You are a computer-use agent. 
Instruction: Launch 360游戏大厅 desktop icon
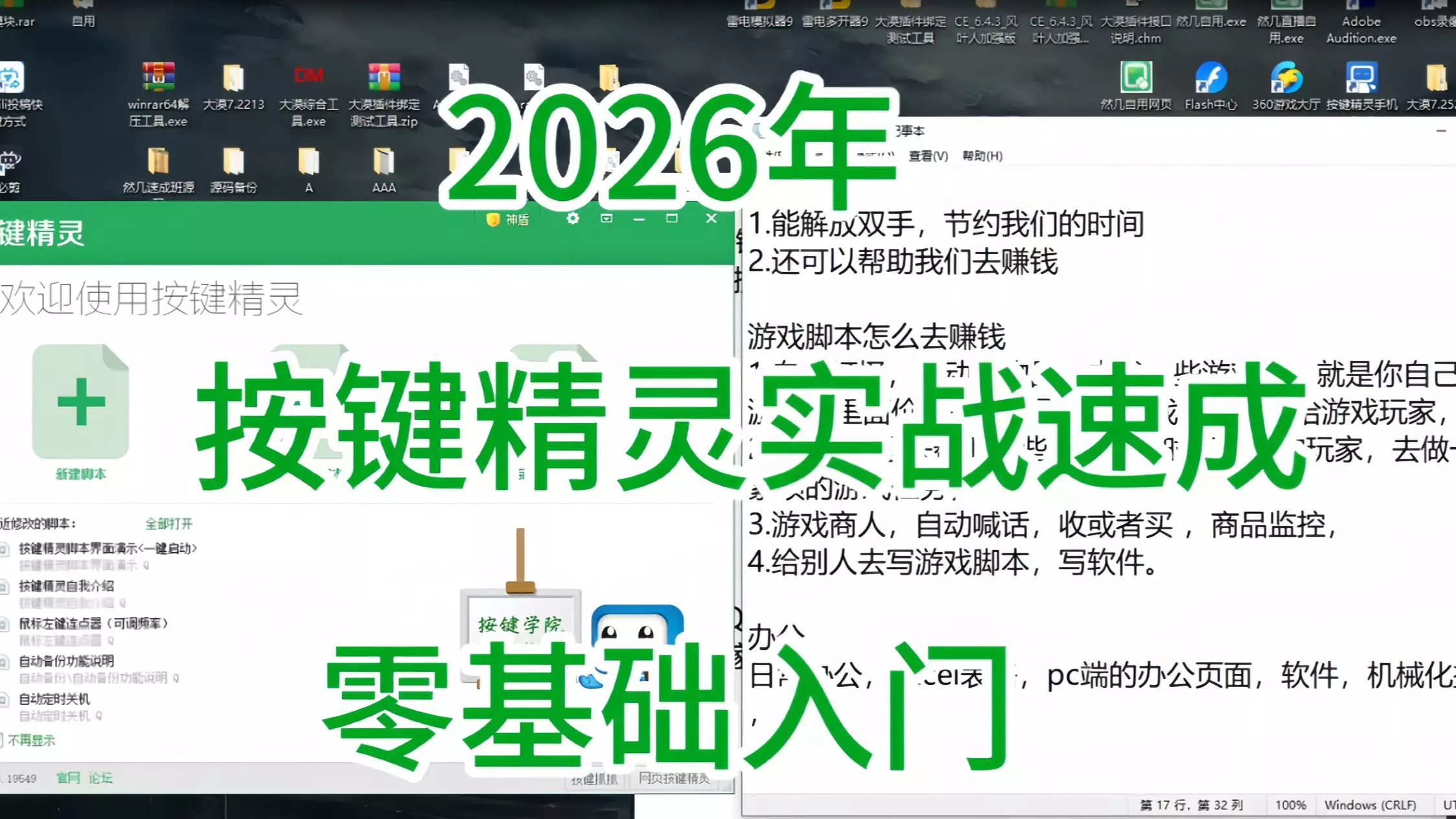(x=1286, y=86)
